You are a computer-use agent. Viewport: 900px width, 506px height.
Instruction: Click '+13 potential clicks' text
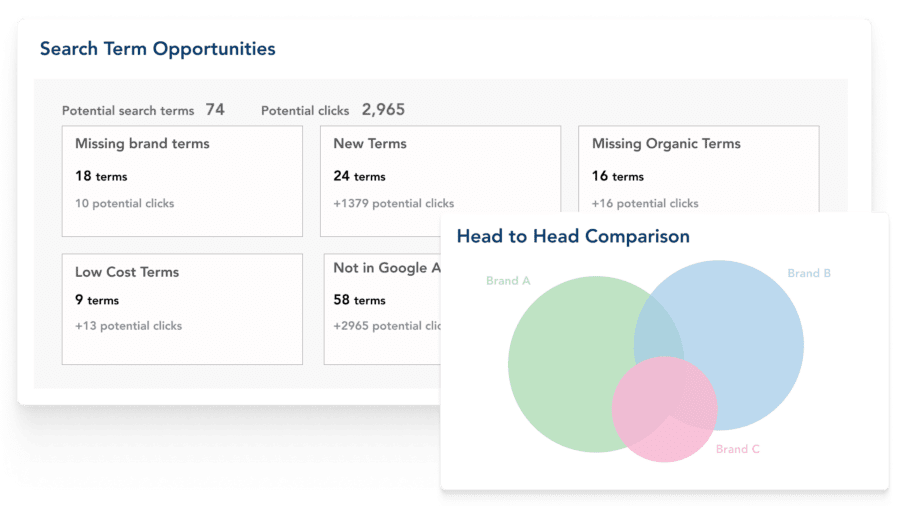click(x=129, y=326)
